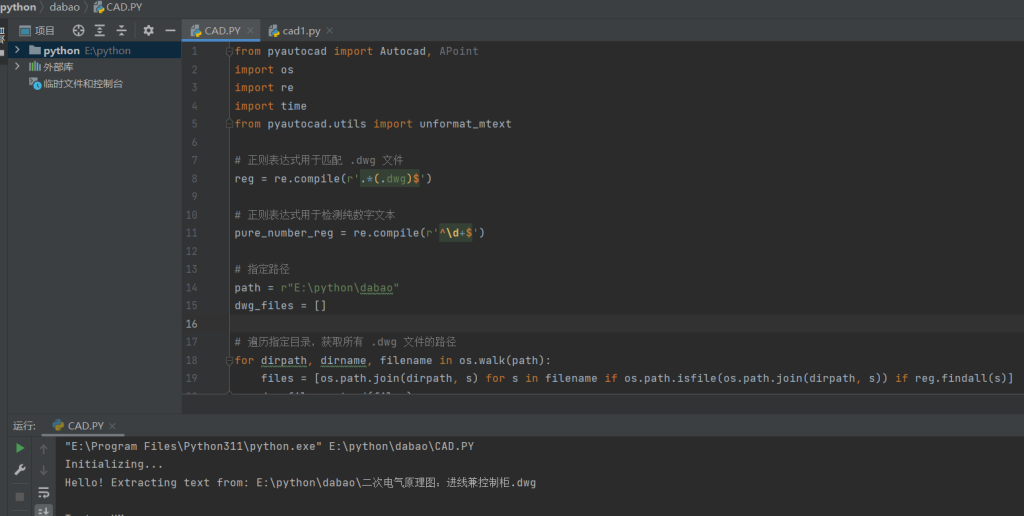Expand the 外部库 tree node
This screenshot has height=516, width=1024.
17,67
